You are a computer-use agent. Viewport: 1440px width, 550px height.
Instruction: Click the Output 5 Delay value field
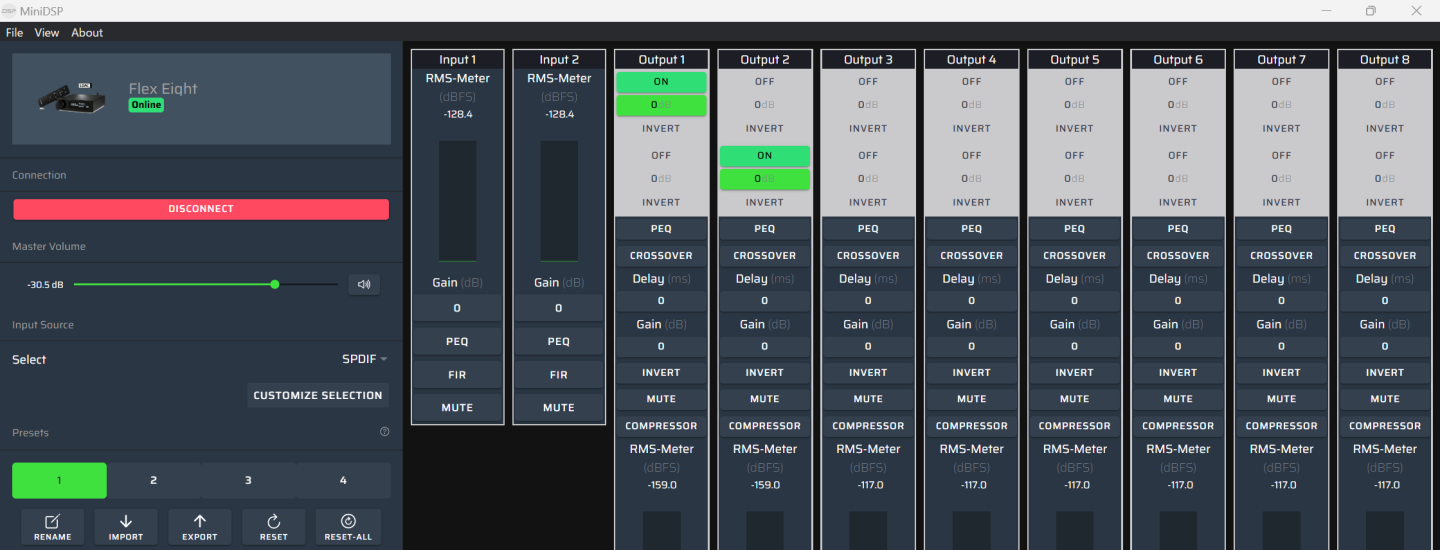(1075, 300)
